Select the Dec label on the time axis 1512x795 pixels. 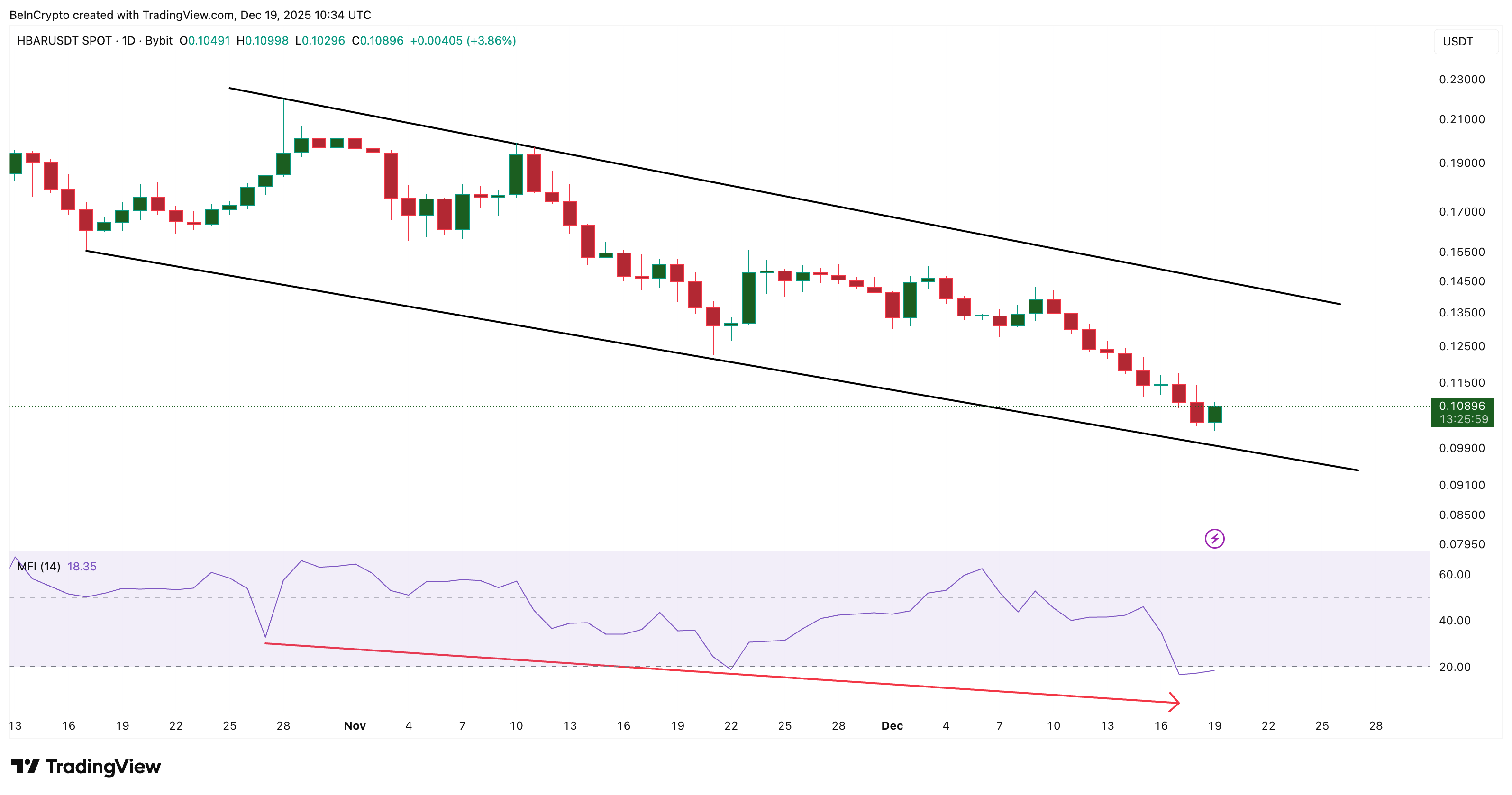point(893,725)
